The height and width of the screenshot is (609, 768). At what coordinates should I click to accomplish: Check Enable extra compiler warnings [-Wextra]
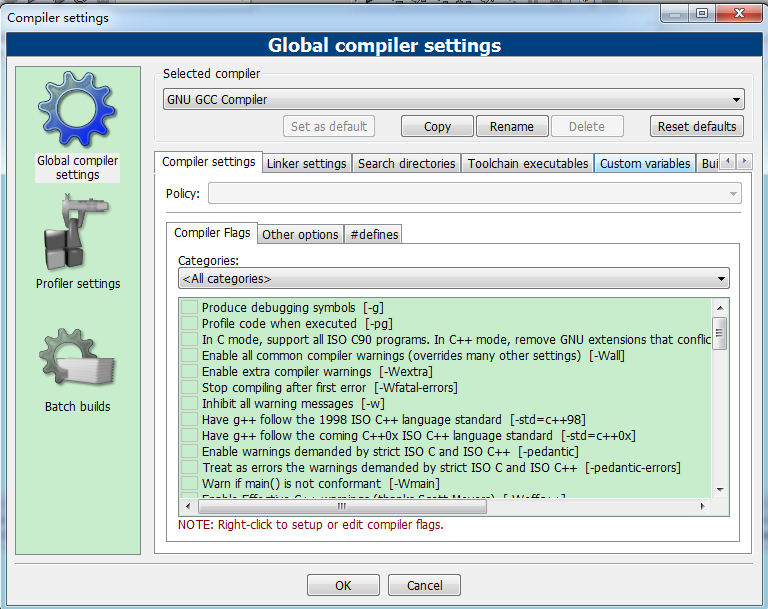pyautogui.click(x=189, y=371)
